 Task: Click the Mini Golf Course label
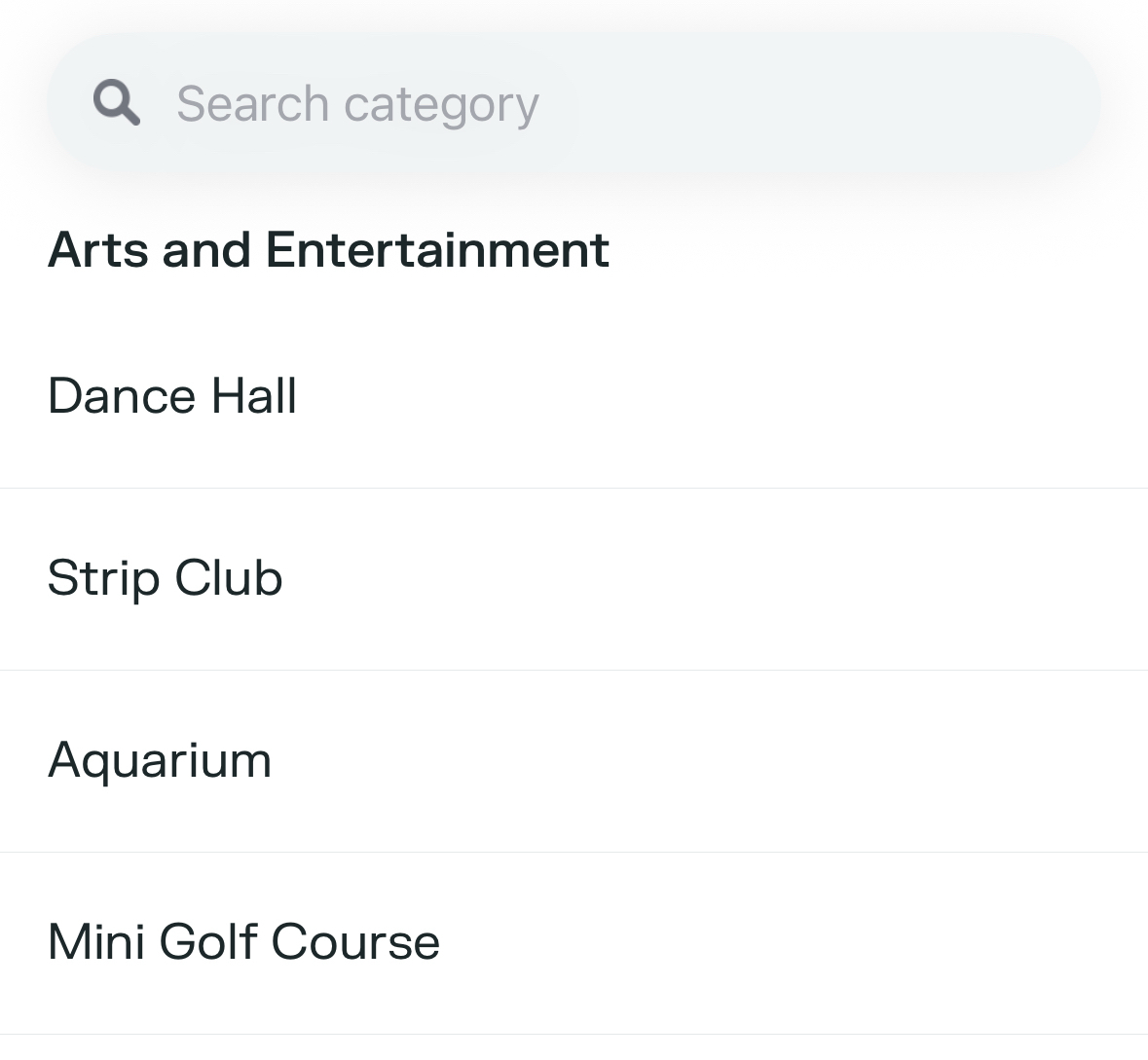coord(243,942)
